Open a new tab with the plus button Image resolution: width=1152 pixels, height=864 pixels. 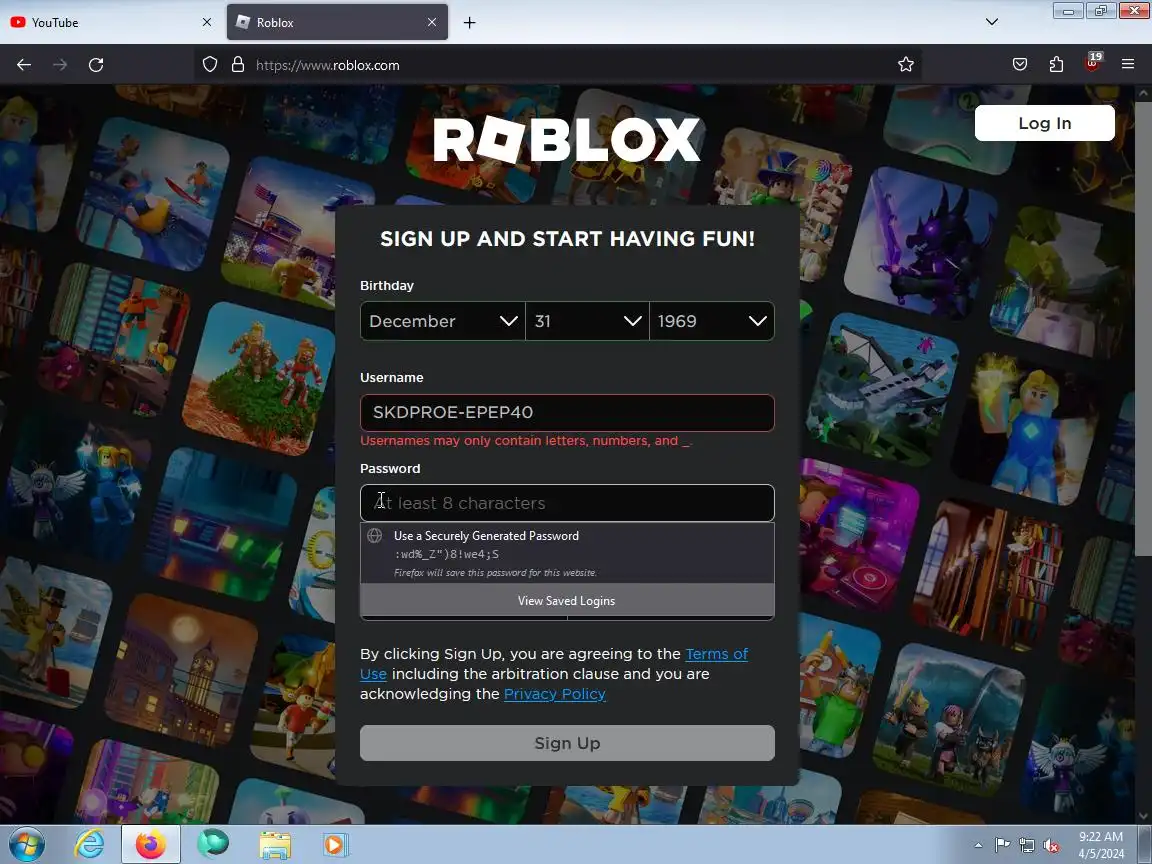coord(469,23)
